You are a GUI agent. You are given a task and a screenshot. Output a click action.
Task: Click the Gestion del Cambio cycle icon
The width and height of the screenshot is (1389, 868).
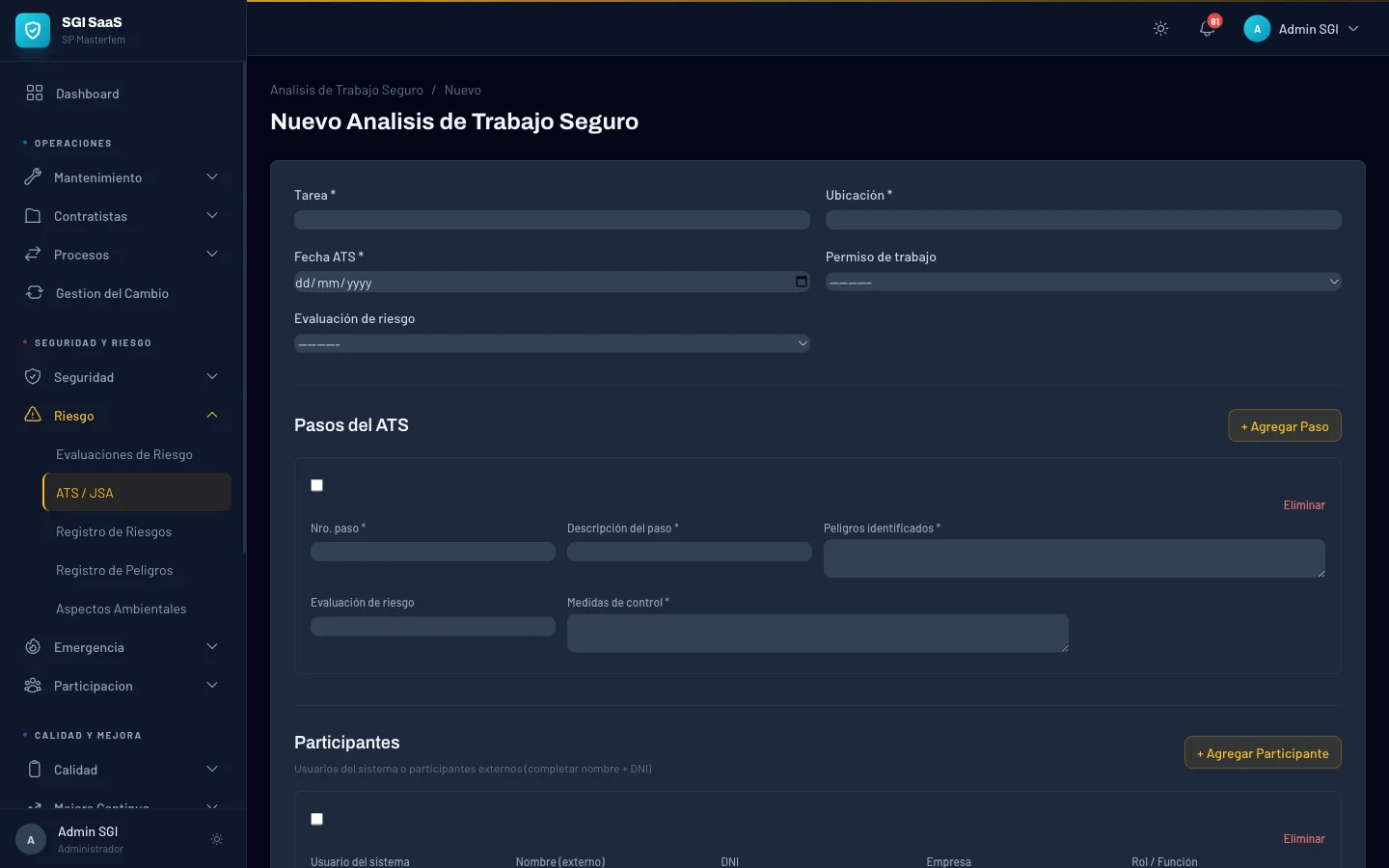35,293
